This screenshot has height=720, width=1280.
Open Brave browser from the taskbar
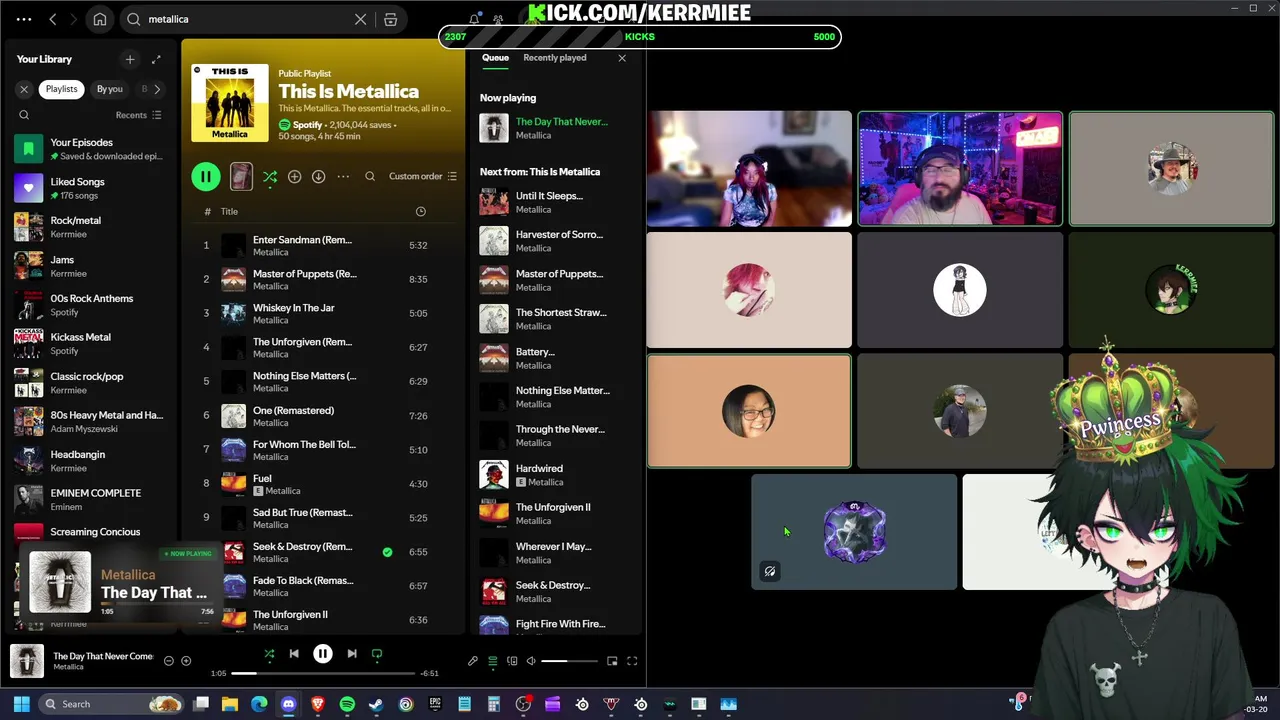pos(318,704)
